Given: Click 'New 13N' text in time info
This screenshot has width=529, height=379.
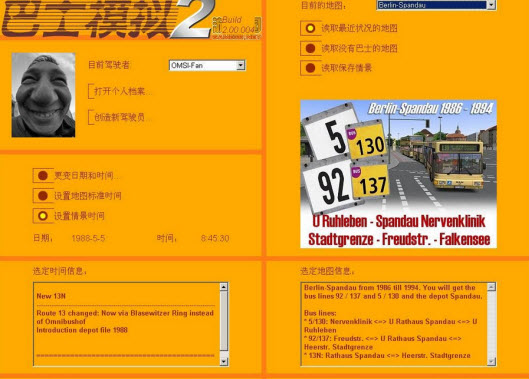Looking at the screenshot, I should 51,296.
